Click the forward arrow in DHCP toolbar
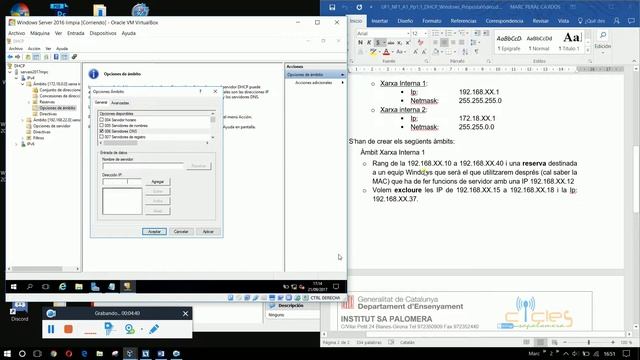Screen dimensions: 640x360 [18, 57]
